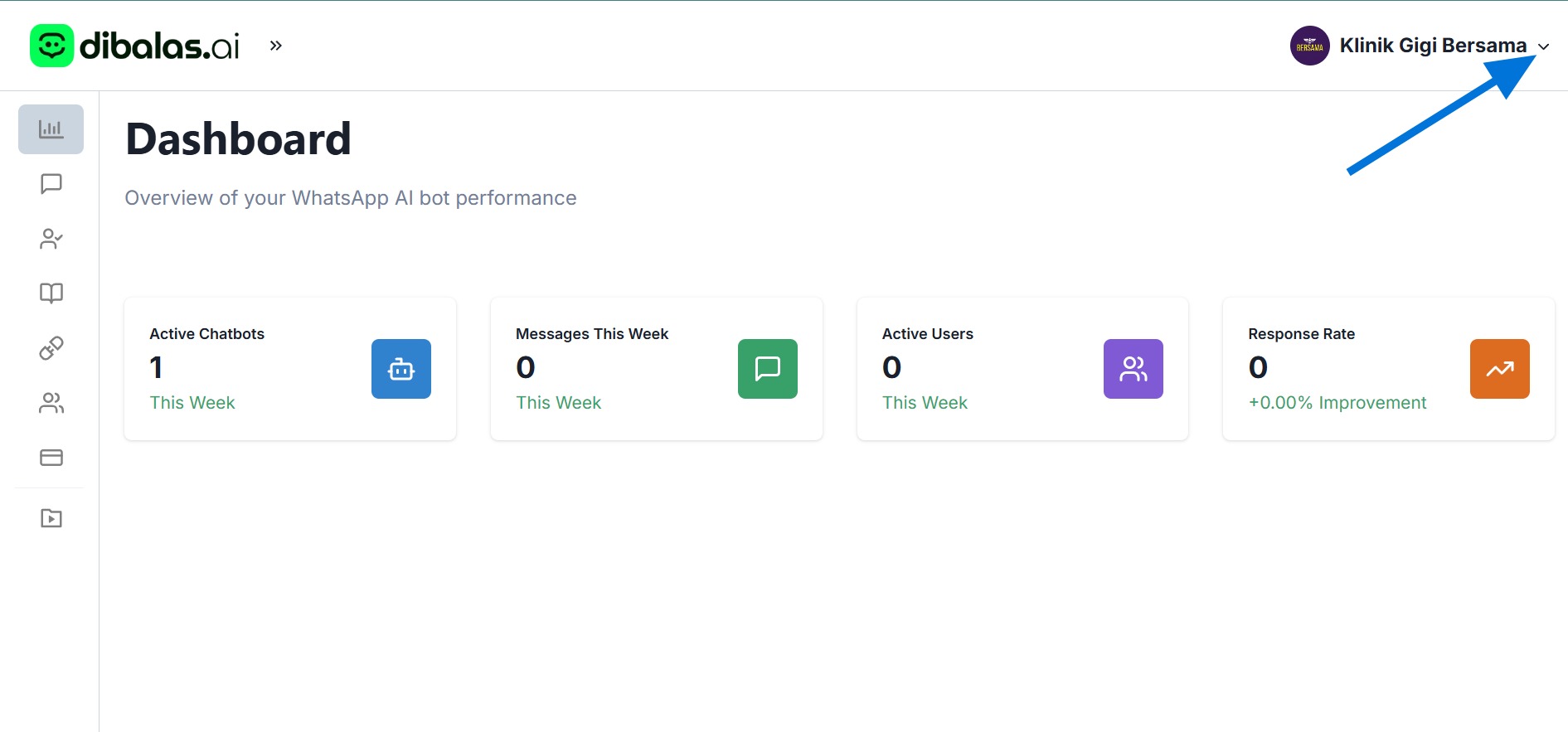Click the video tutorial sidebar icon
1568x732 pixels.
tap(51, 518)
